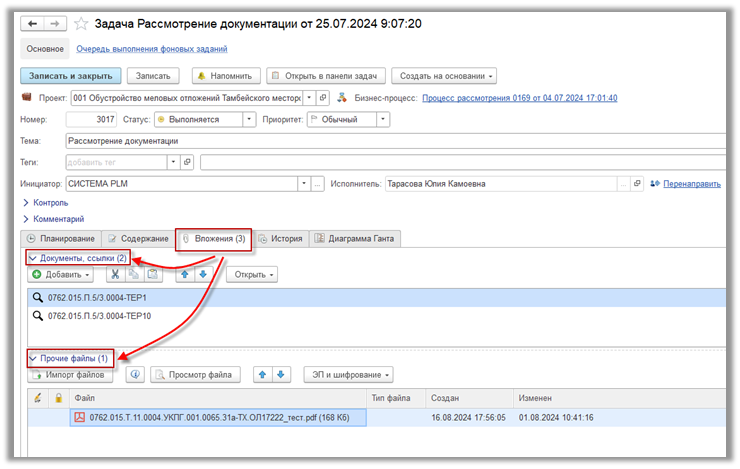740x469 pixels.
Task: Click the ellipsis button in Исполнитель field
Action: pyautogui.click(x=623, y=184)
